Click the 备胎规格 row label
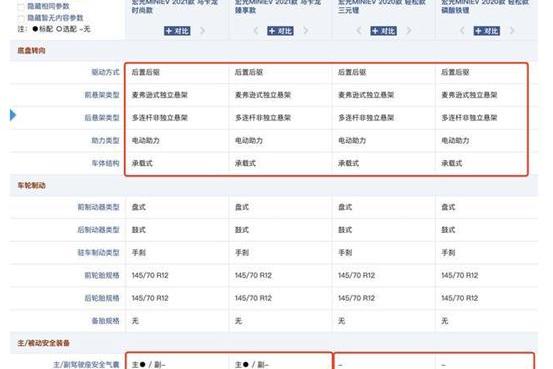The width and height of the screenshot is (553, 369). click(x=105, y=321)
